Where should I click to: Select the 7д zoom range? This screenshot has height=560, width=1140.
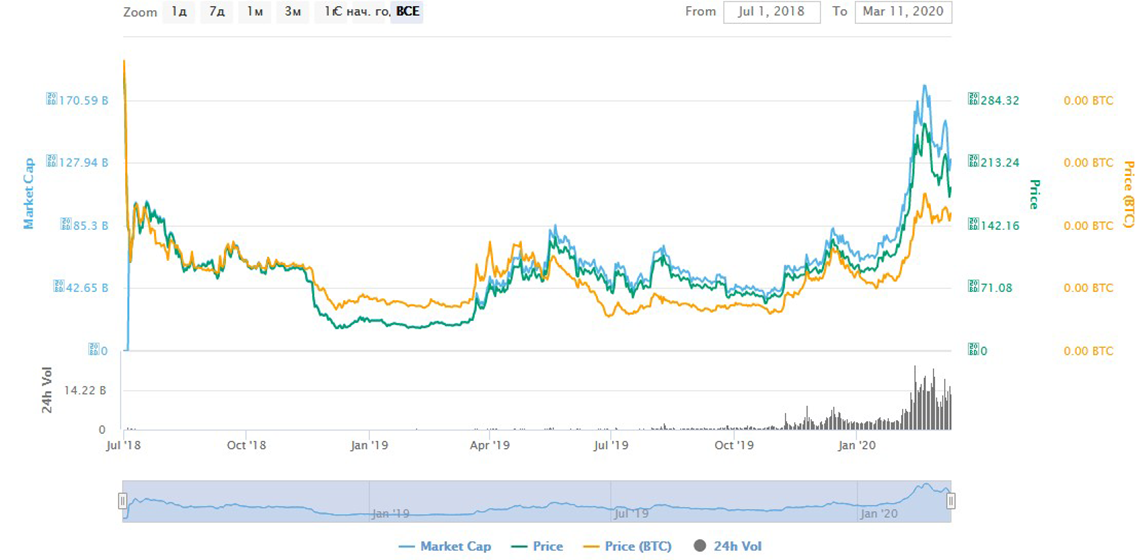[216, 12]
